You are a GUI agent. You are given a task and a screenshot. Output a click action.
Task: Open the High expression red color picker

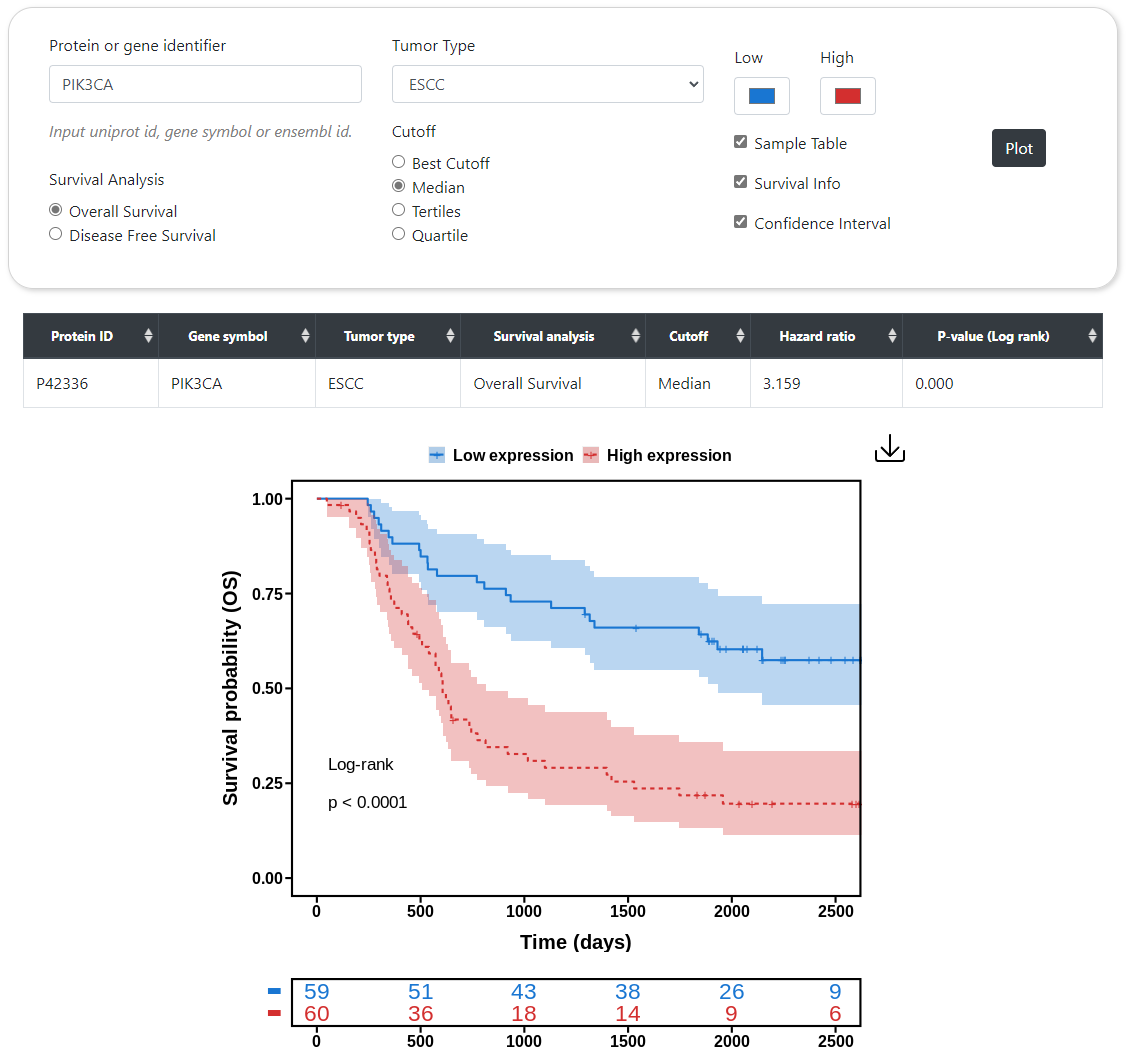coord(848,96)
